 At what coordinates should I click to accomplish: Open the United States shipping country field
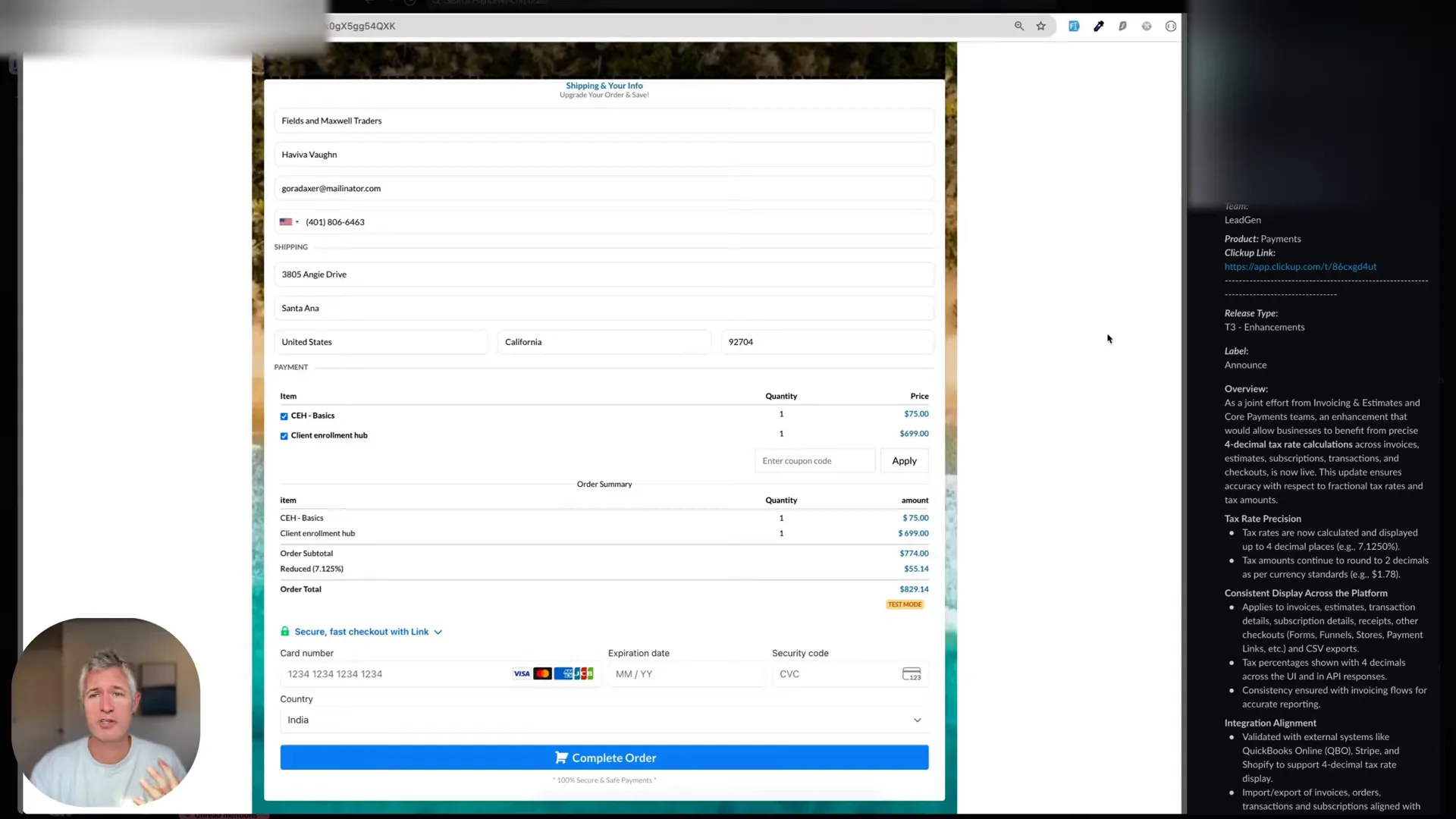click(x=381, y=342)
